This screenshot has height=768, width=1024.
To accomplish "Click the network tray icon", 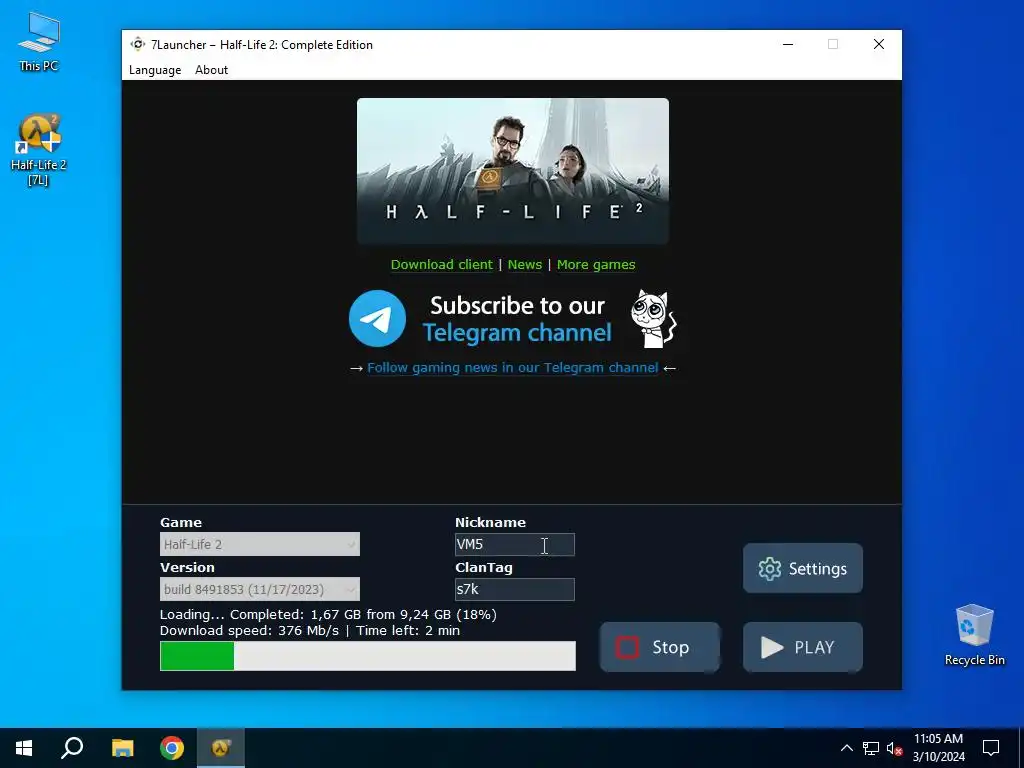I will pos(871,748).
